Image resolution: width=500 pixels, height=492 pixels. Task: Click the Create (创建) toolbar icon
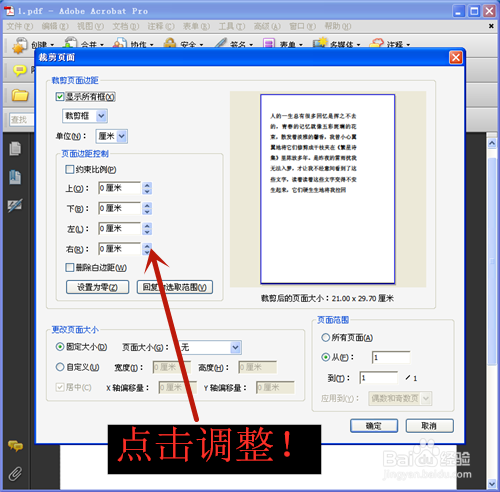click(20, 45)
